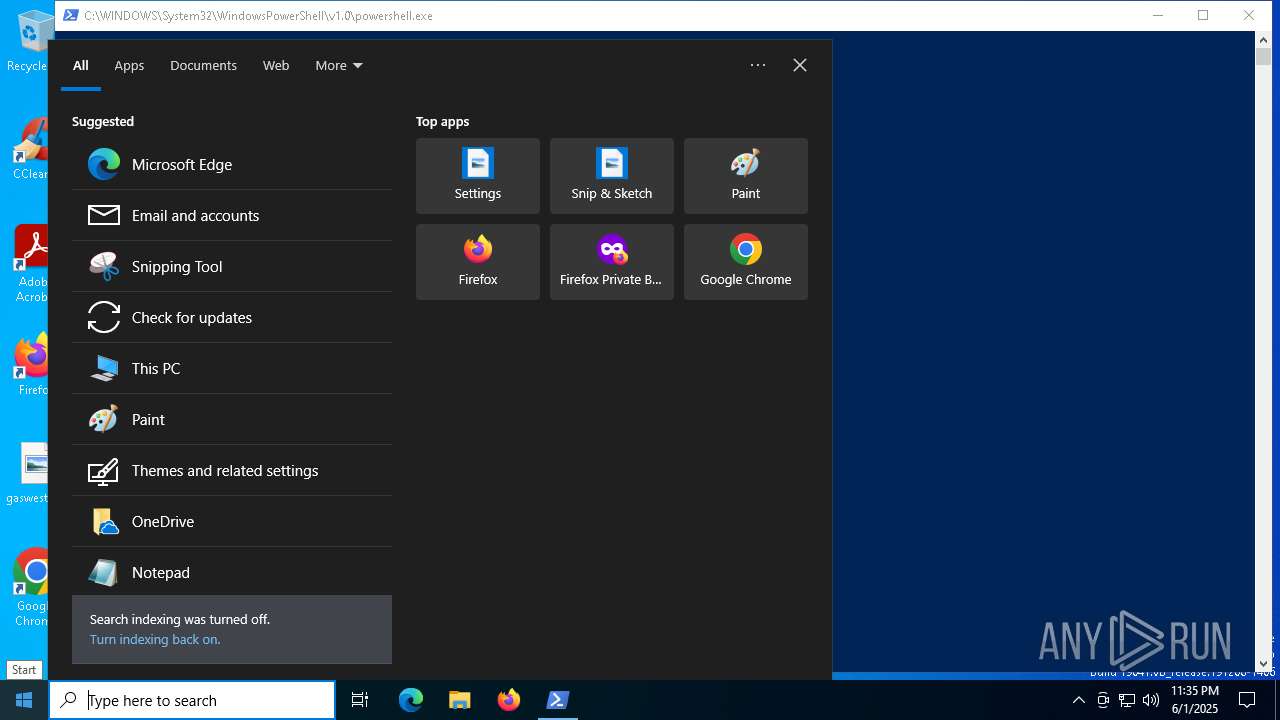The height and width of the screenshot is (720, 1280).
Task: Open network status tray icon
Action: click(1127, 700)
